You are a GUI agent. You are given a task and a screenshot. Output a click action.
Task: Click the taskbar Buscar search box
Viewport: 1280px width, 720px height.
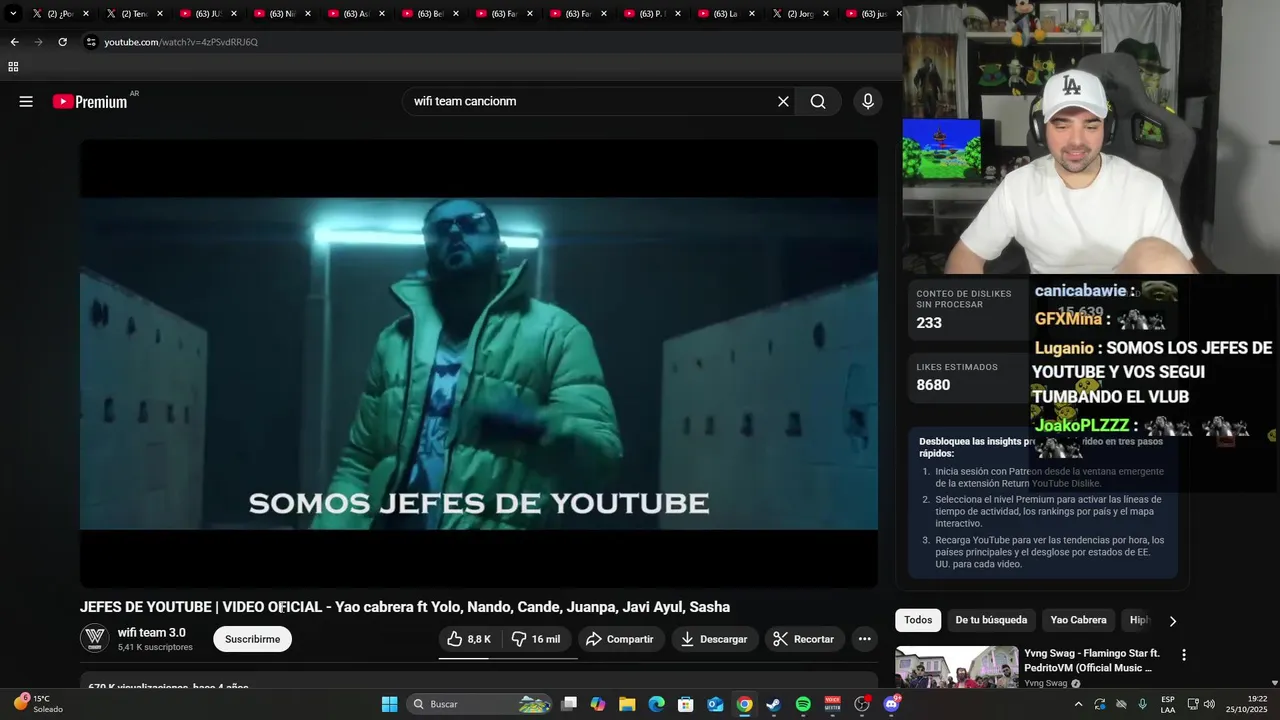pyautogui.click(x=480, y=704)
